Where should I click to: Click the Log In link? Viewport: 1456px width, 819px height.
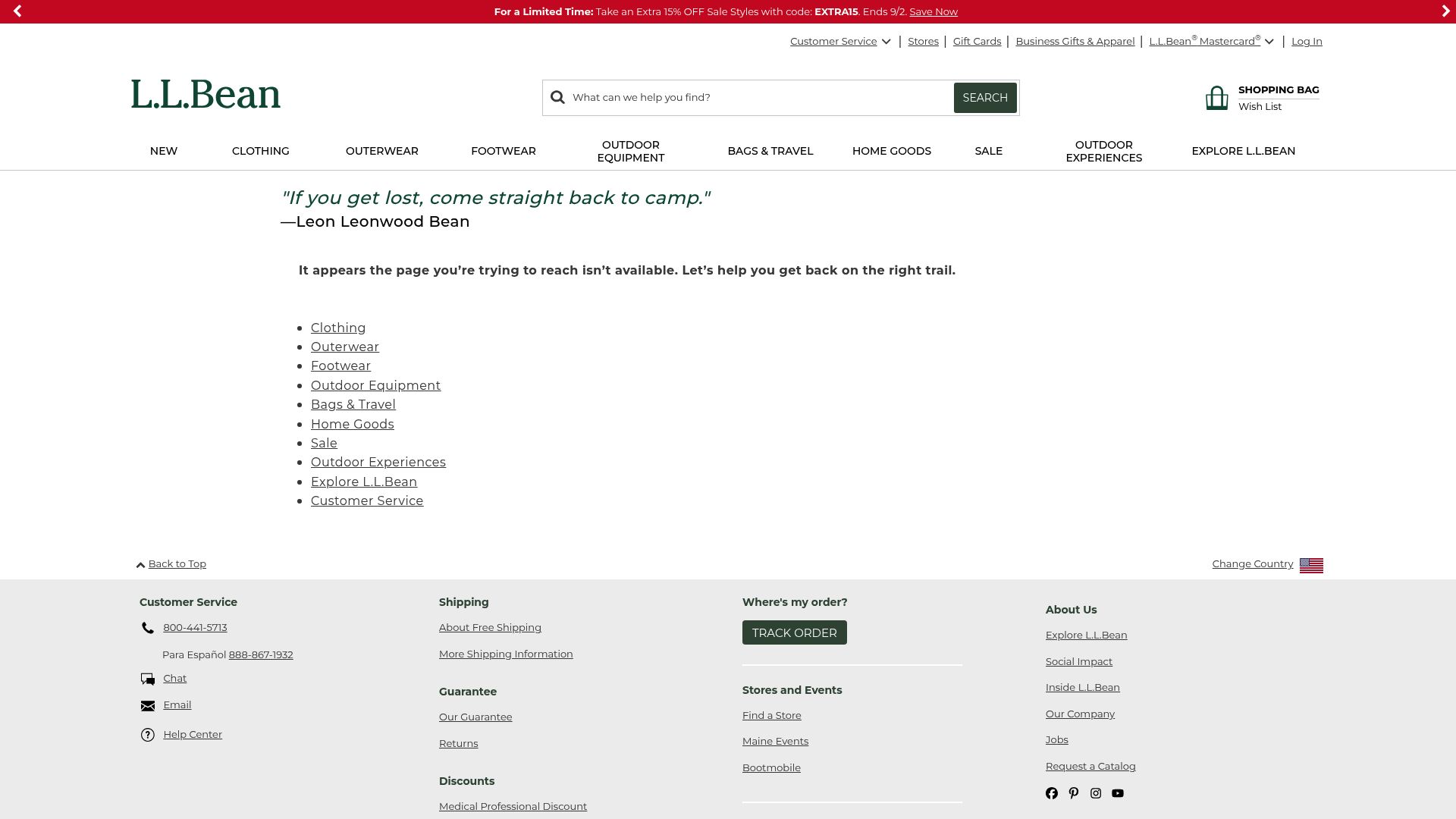point(1307,42)
